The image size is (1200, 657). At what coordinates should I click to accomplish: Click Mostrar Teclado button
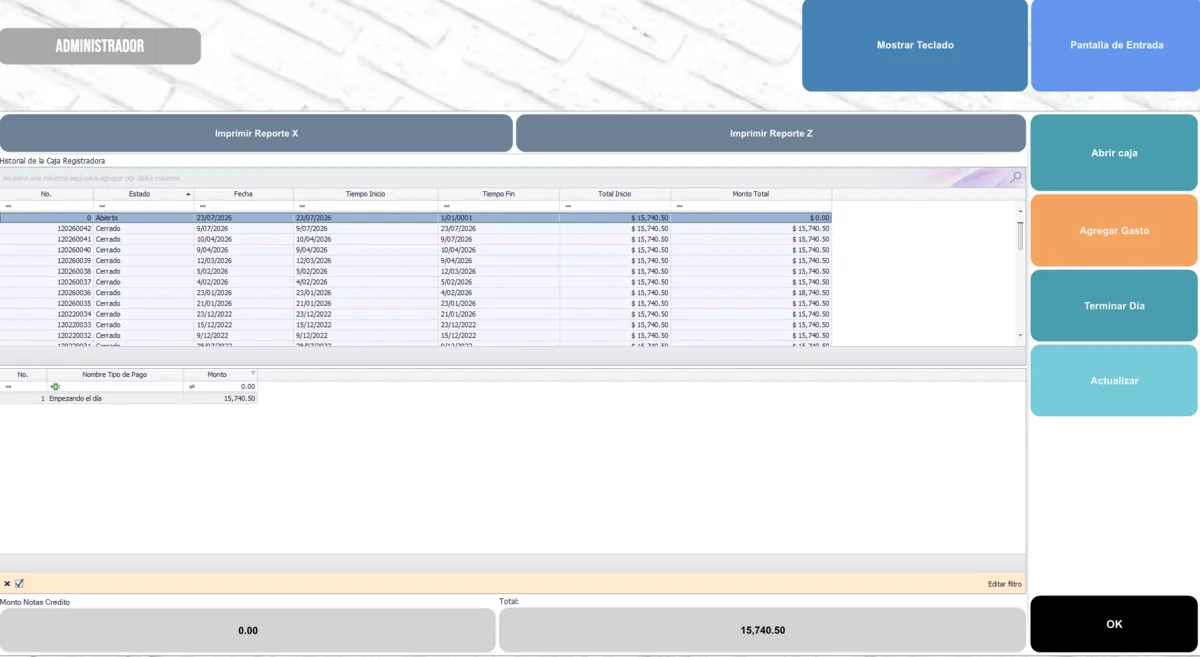(x=915, y=45)
